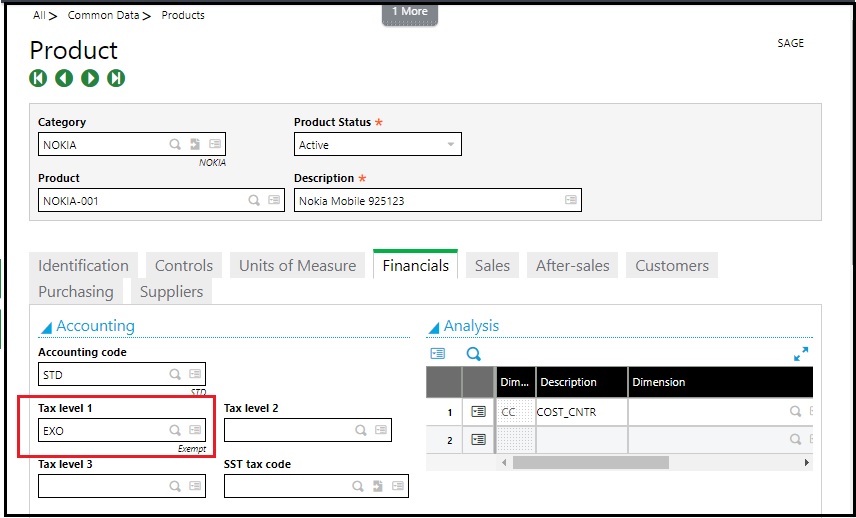Go to the next product record
This screenshot has width=856, height=518.
point(90,78)
